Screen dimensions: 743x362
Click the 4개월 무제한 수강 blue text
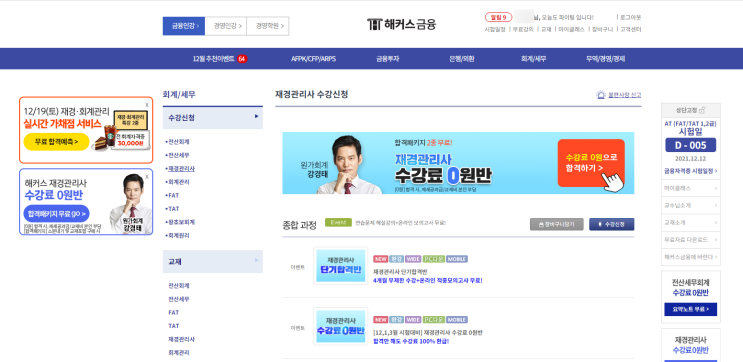(x=428, y=281)
